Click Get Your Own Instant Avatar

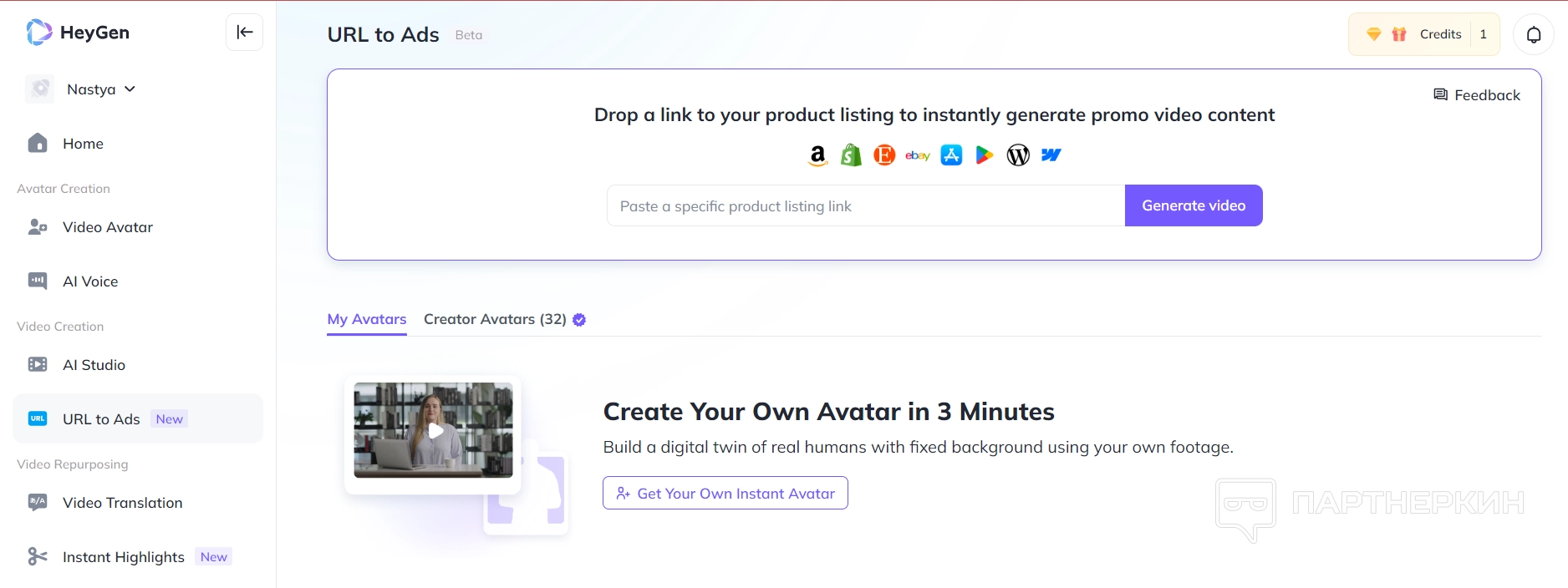pos(725,494)
